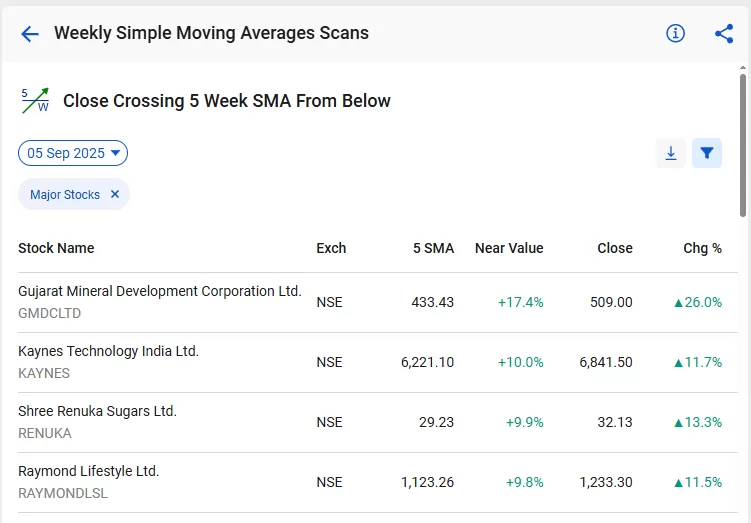The width and height of the screenshot is (751, 523).
Task: Open the info icon in the header
Action: pos(675,34)
